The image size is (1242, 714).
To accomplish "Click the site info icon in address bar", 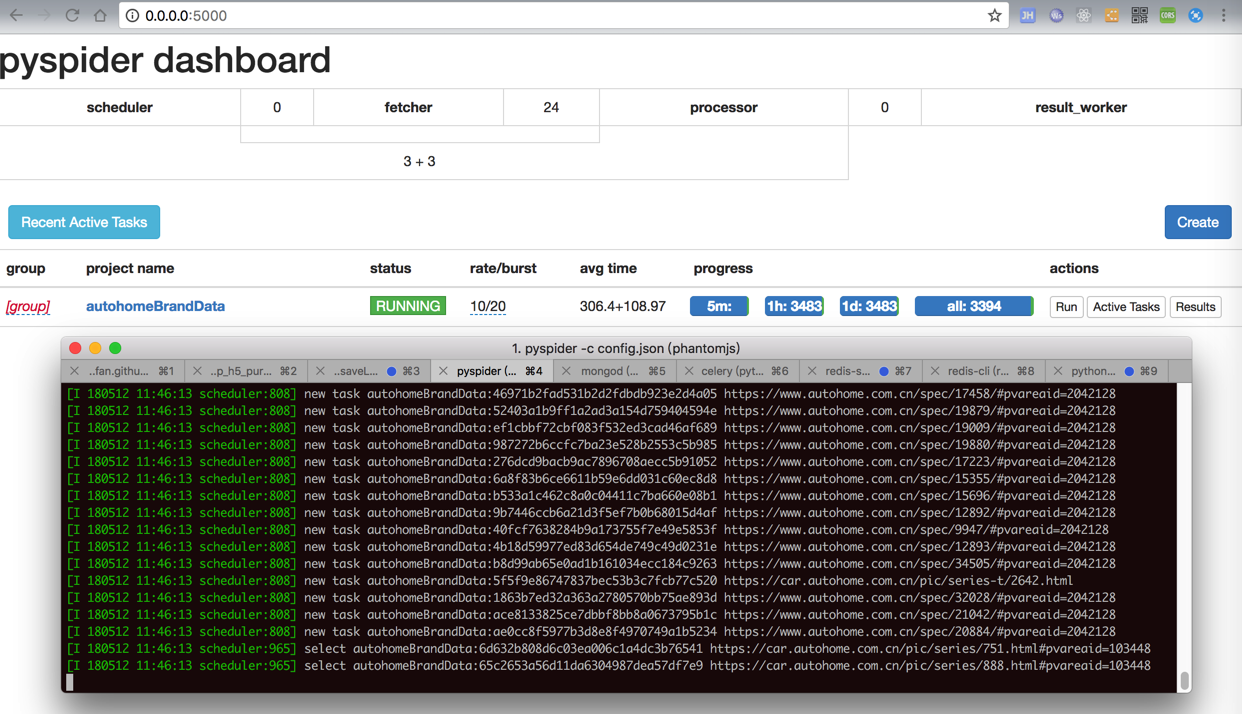I will click(133, 16).
